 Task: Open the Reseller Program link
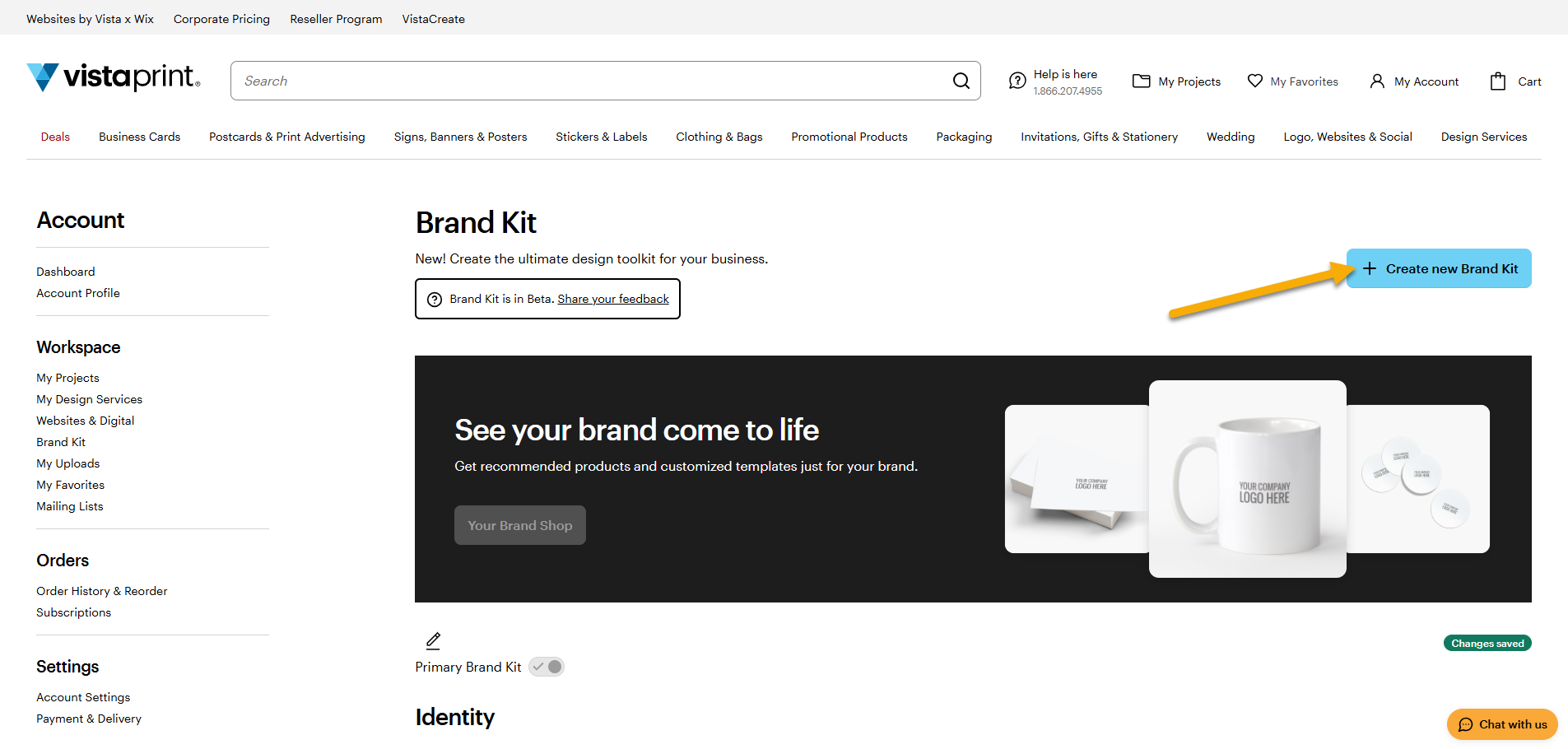336,19
